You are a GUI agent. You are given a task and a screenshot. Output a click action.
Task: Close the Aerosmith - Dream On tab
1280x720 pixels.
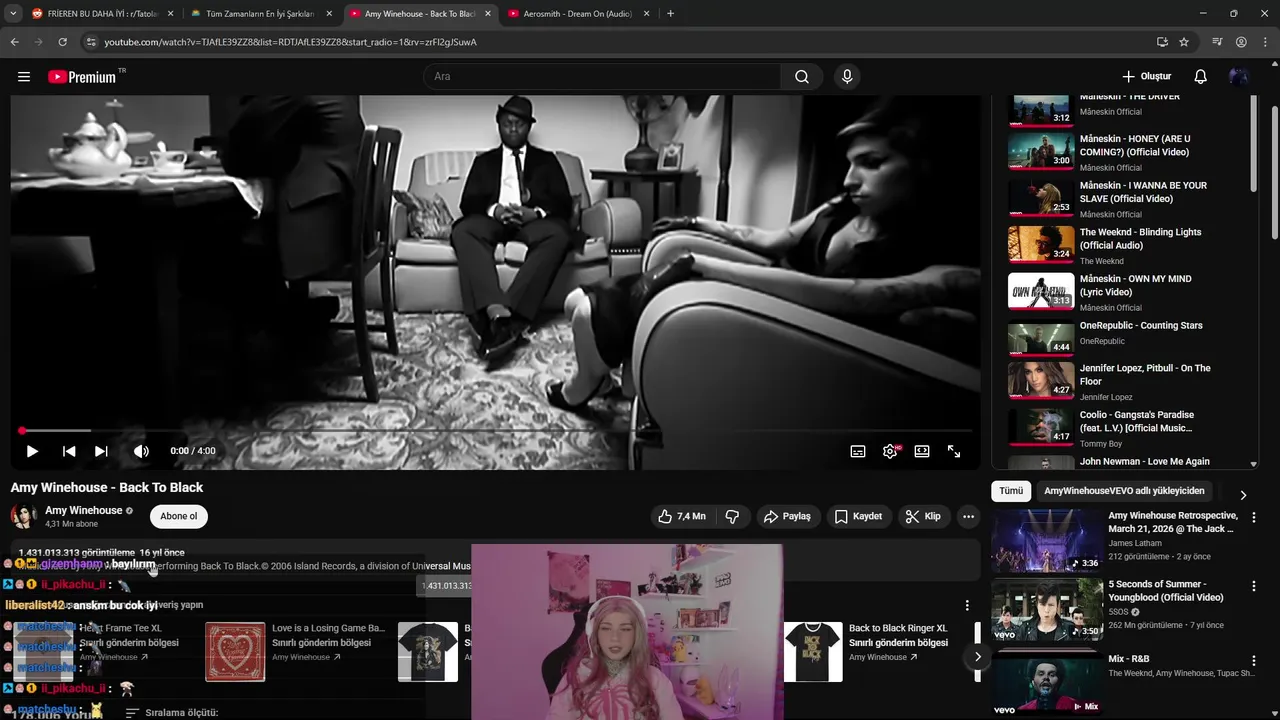click(x=647, y=14)
